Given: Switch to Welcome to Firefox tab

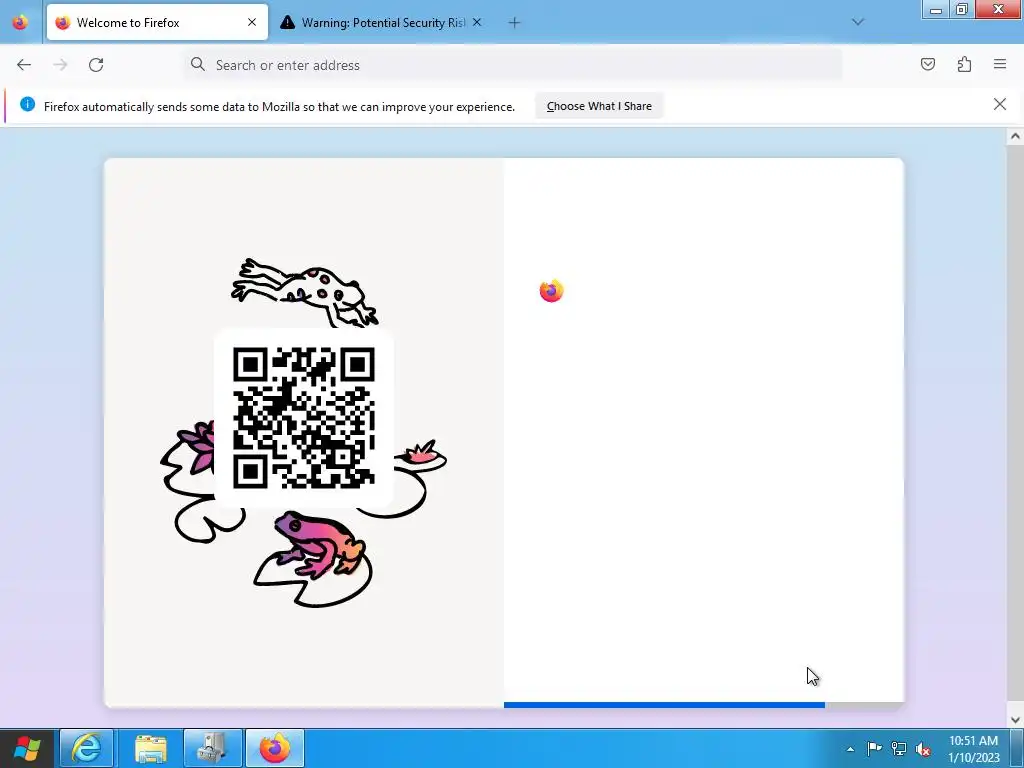Looking at the screenshot, I should (157, 22).
